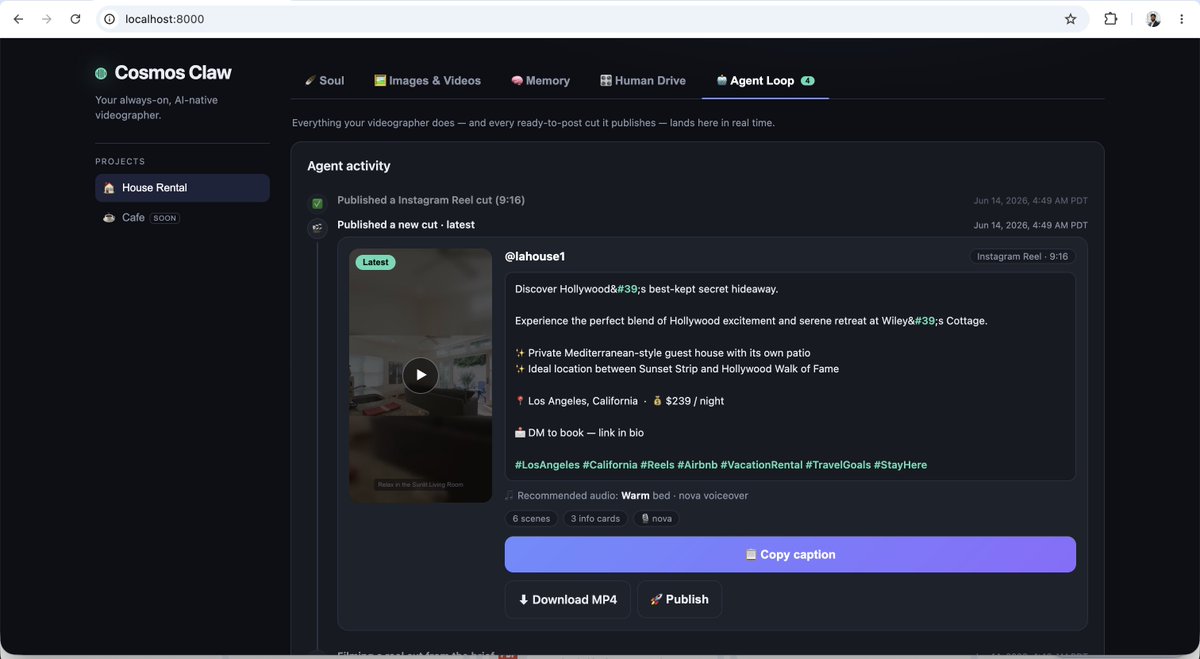Viewport: 1200px width, 659px height.
Task: Click the Published a Instagram Reel cut entry
Action: [x=431, y=200]
